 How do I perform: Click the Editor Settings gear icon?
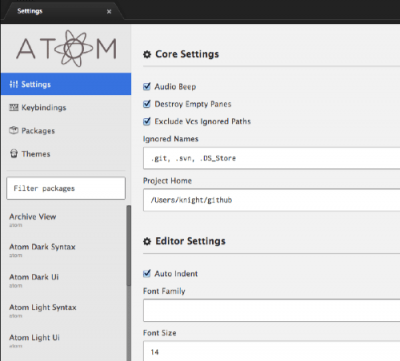click(147, 241)
